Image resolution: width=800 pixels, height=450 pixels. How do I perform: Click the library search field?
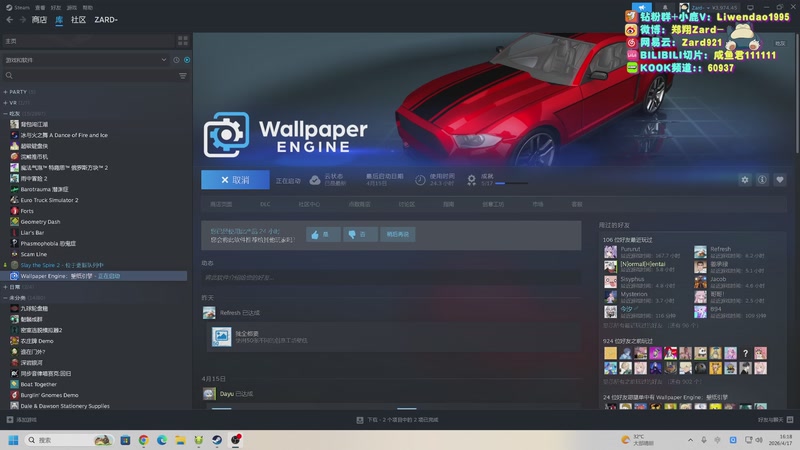point(91,76)
